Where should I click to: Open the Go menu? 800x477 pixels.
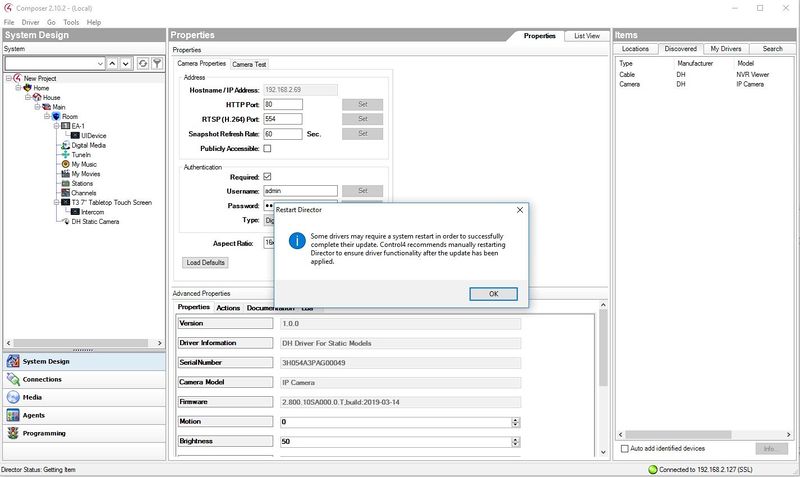(x=51, y=22)
